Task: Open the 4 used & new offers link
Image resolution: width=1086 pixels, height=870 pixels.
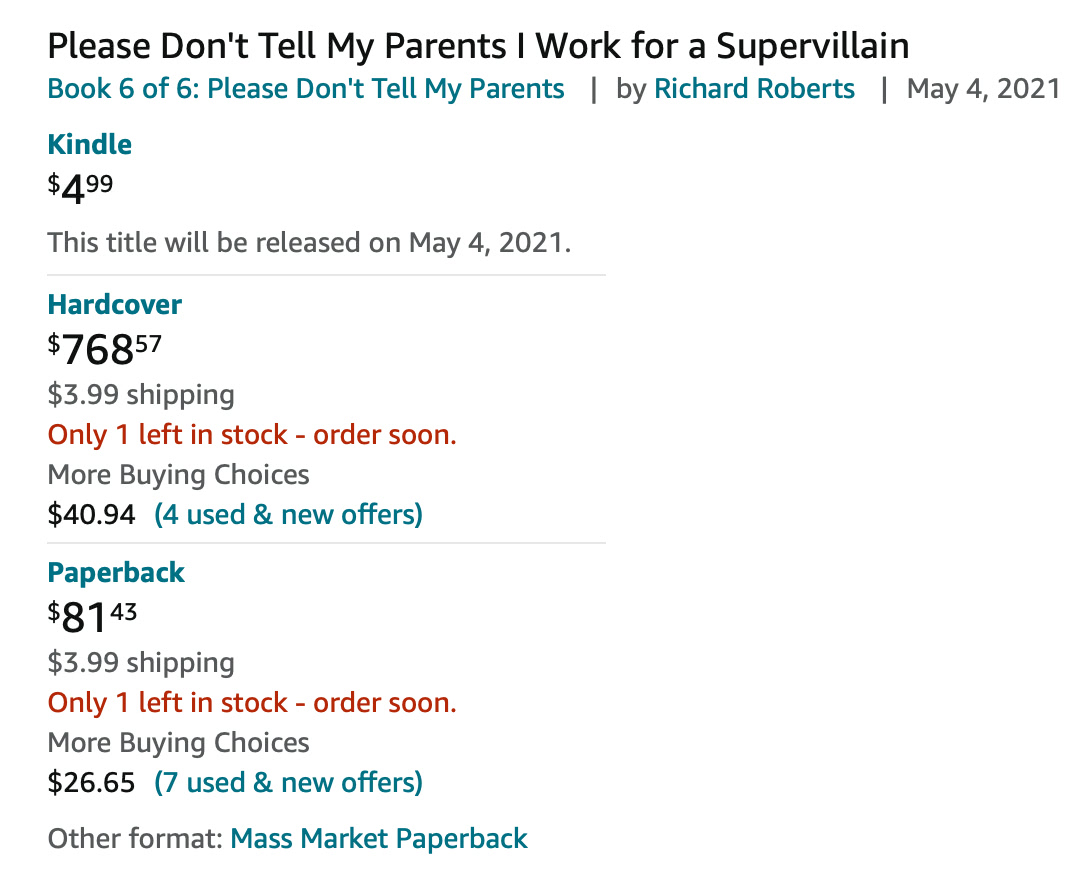Action: pyautogui.click(x=288, y=515)
